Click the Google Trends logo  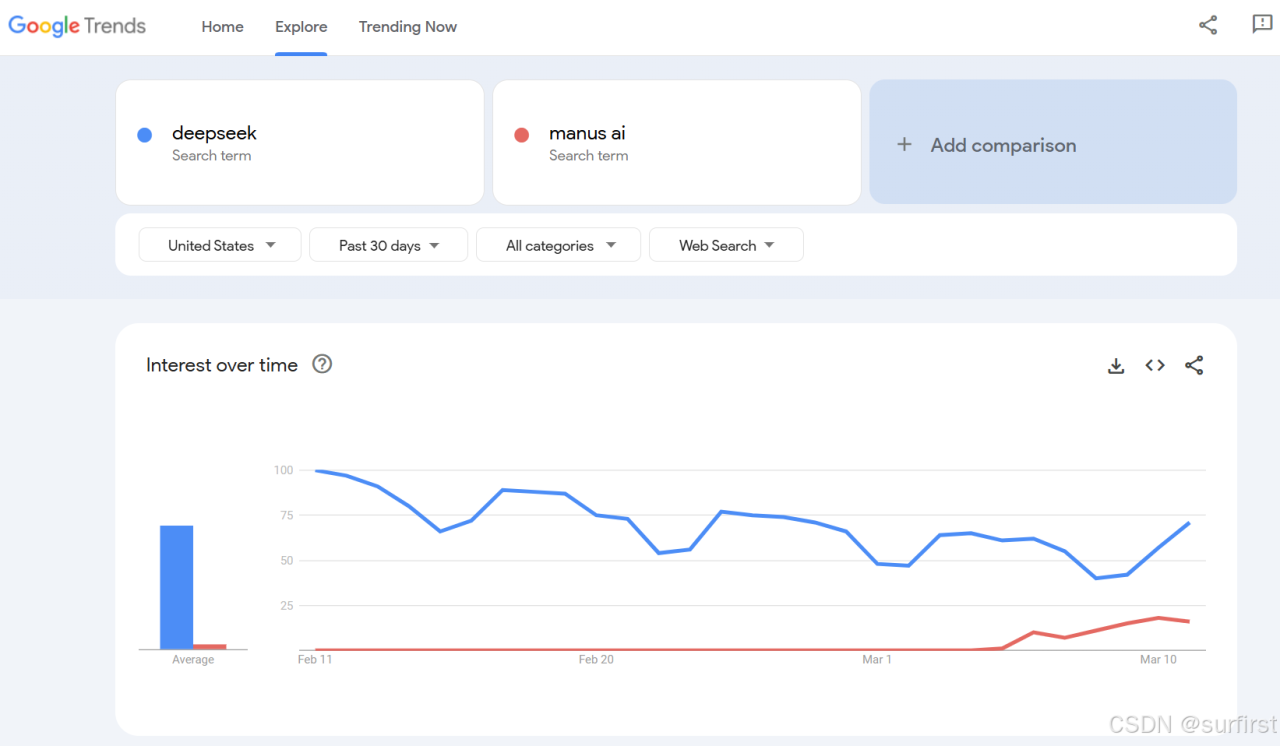[77, 27]
